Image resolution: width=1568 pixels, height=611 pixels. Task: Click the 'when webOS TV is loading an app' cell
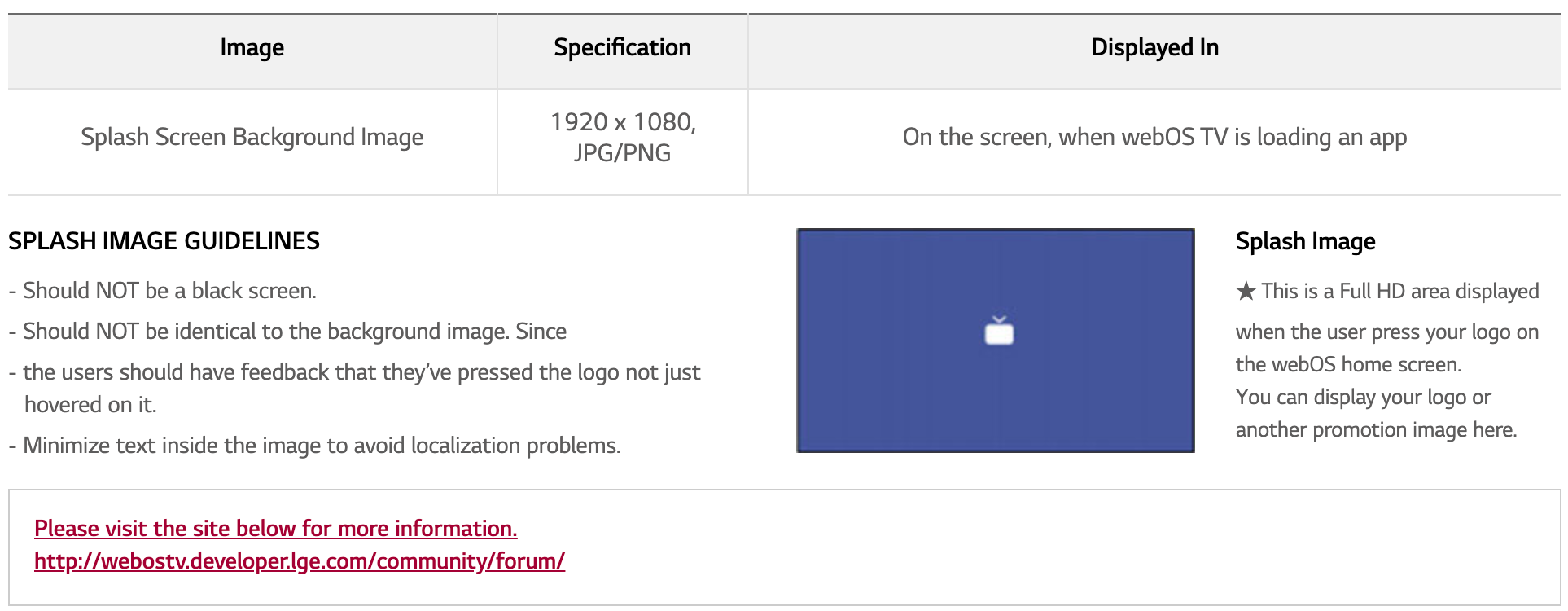click(1154, 137)
